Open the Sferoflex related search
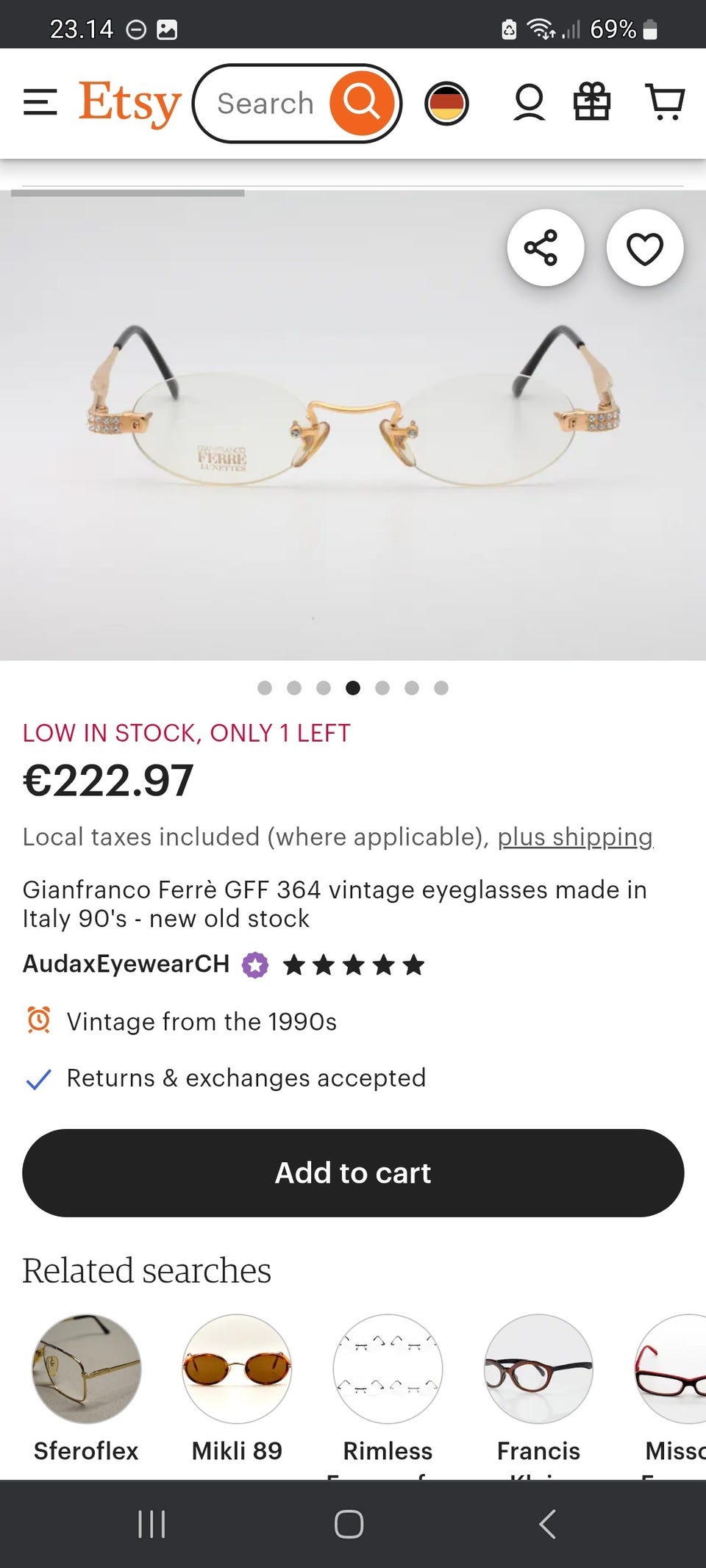The width and height of the screenshot is (706, 1568). click(87, 1382)
